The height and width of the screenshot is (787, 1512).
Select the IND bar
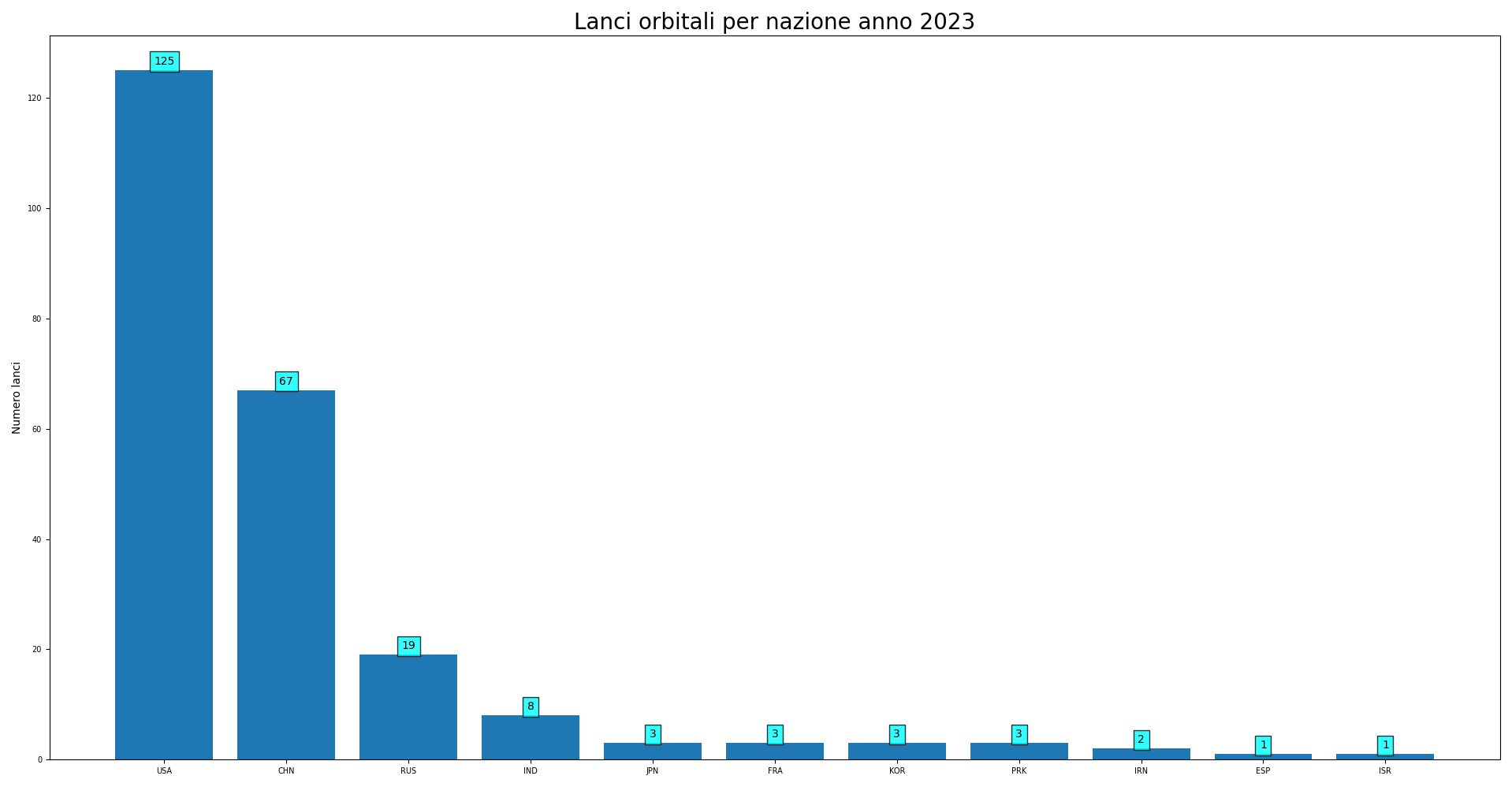pos(531,737)
